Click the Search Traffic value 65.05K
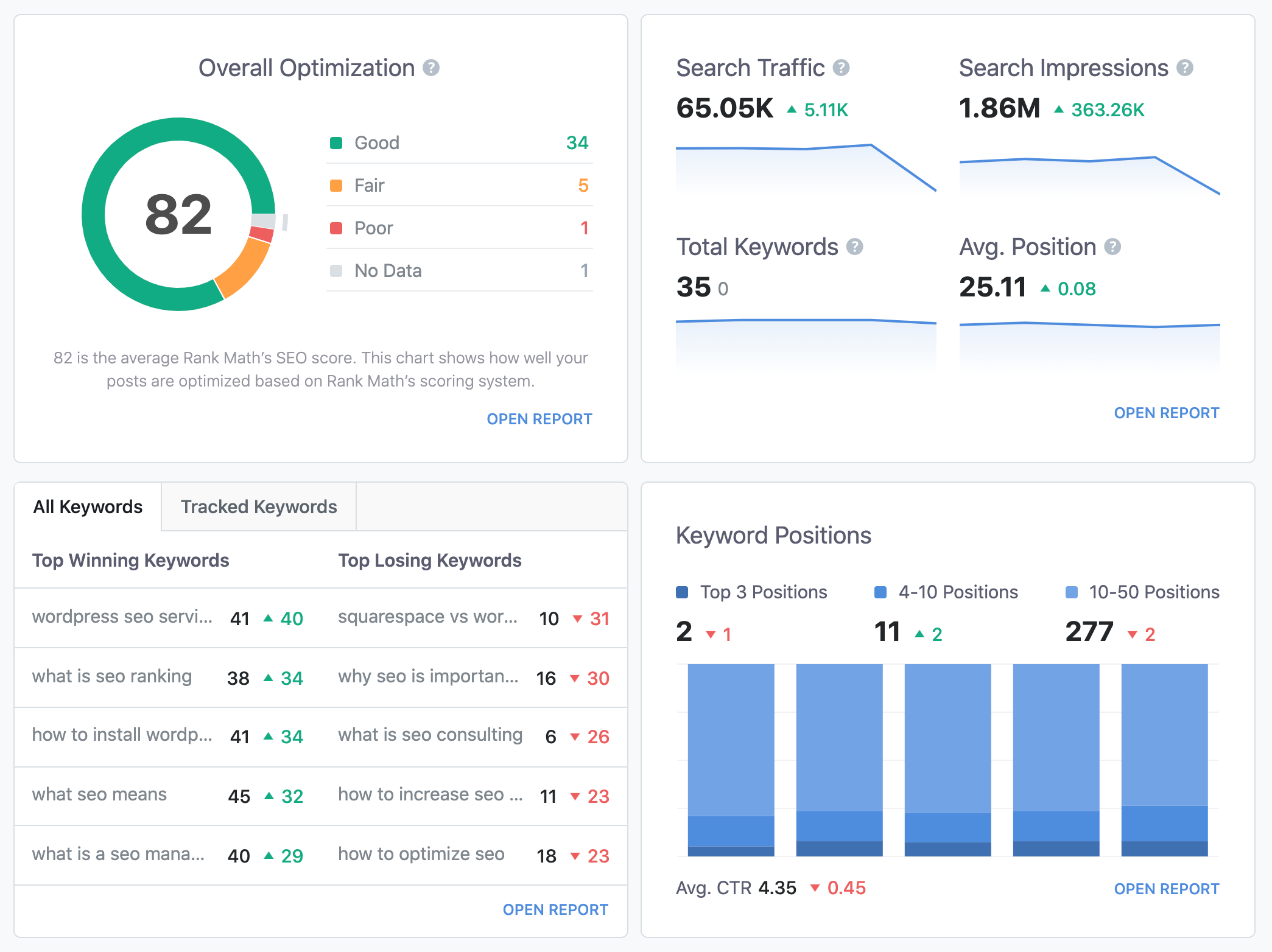 coord(725,108)
